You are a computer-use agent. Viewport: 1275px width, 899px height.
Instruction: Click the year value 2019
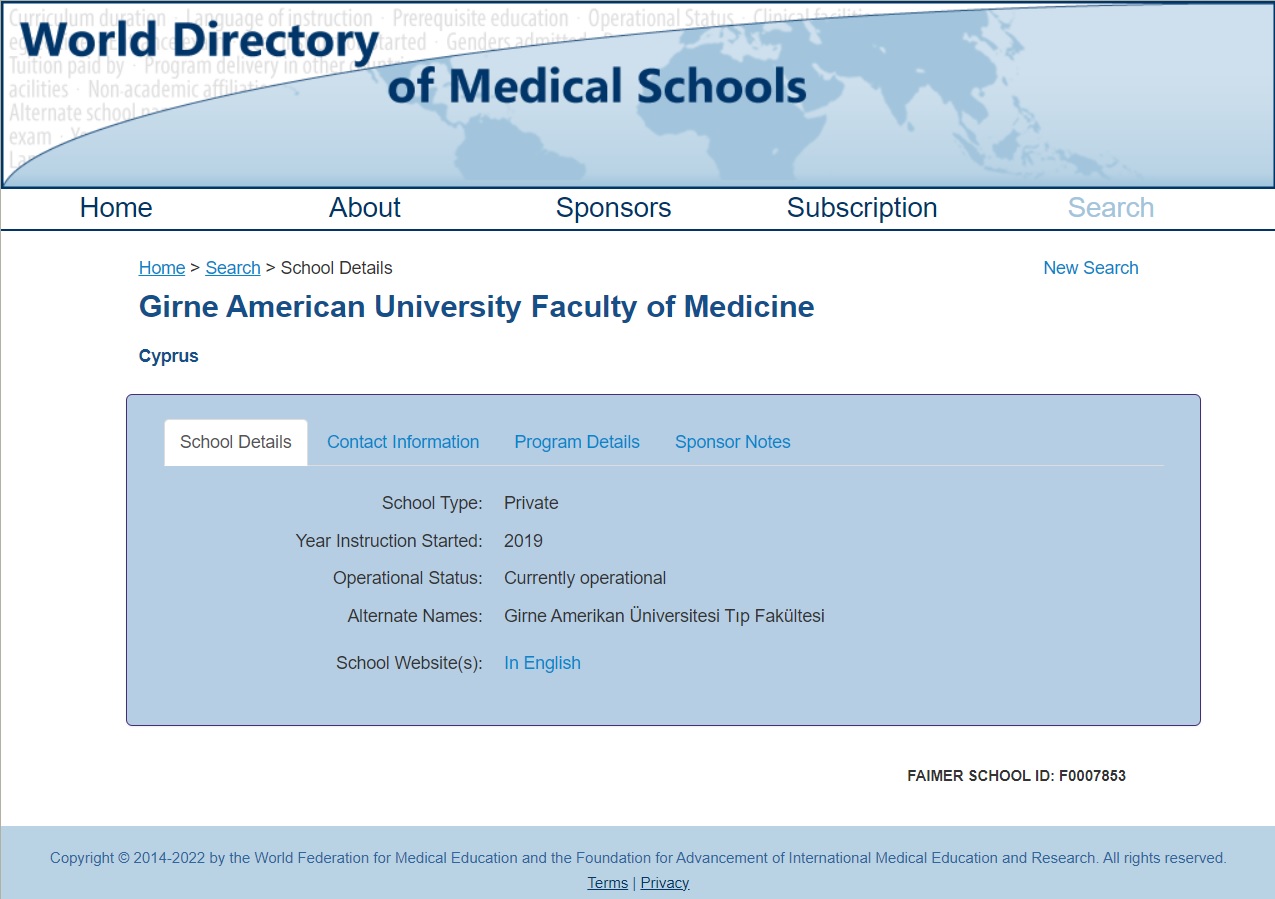(523, 541)
